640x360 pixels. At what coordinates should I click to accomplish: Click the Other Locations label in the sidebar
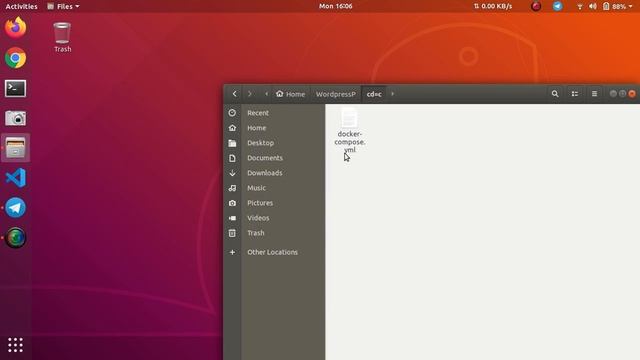coord(272,252)
